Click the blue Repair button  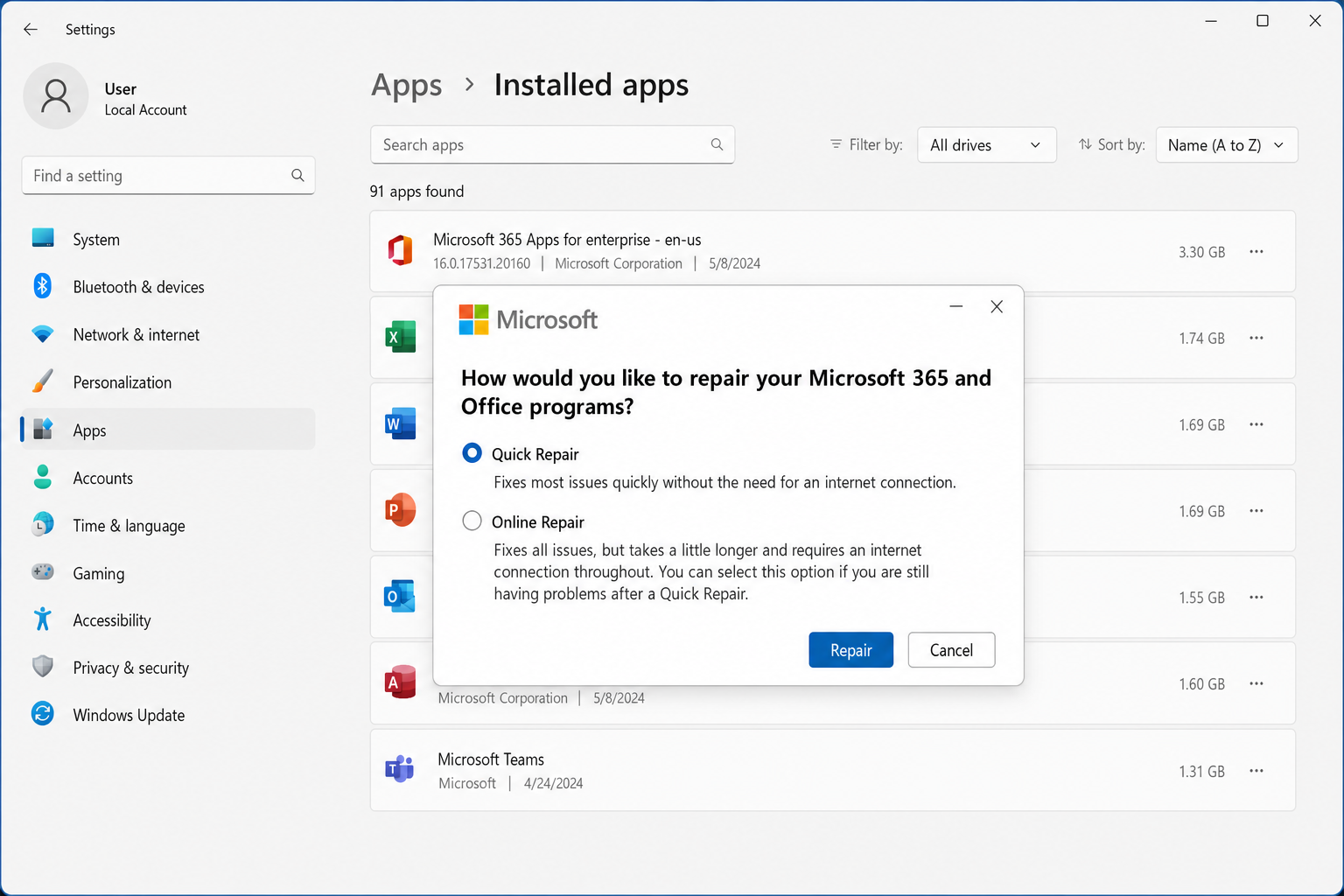(850, 650)
